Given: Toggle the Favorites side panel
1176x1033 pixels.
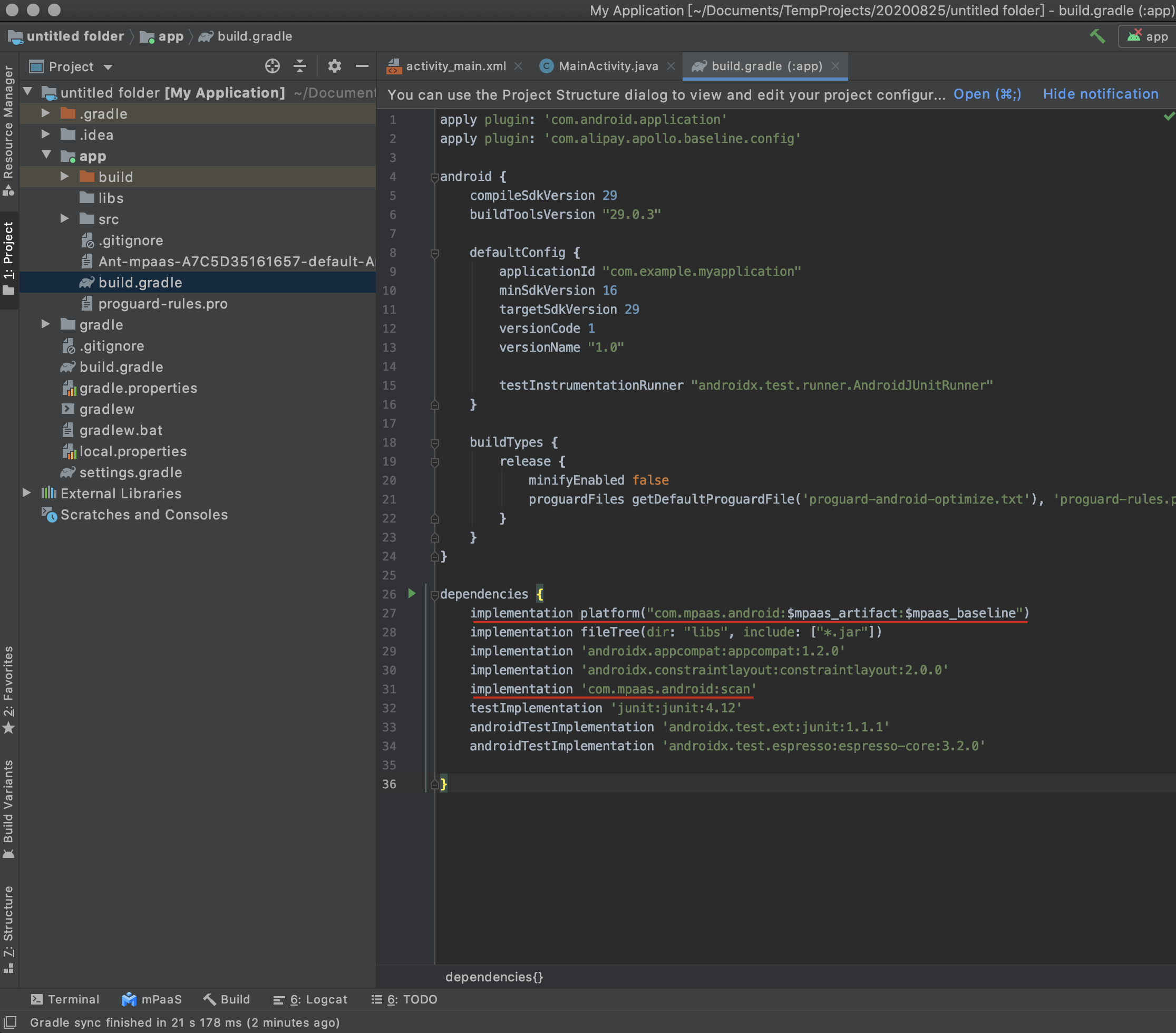Looking at the screenshot, I should (x=8, y=689).
